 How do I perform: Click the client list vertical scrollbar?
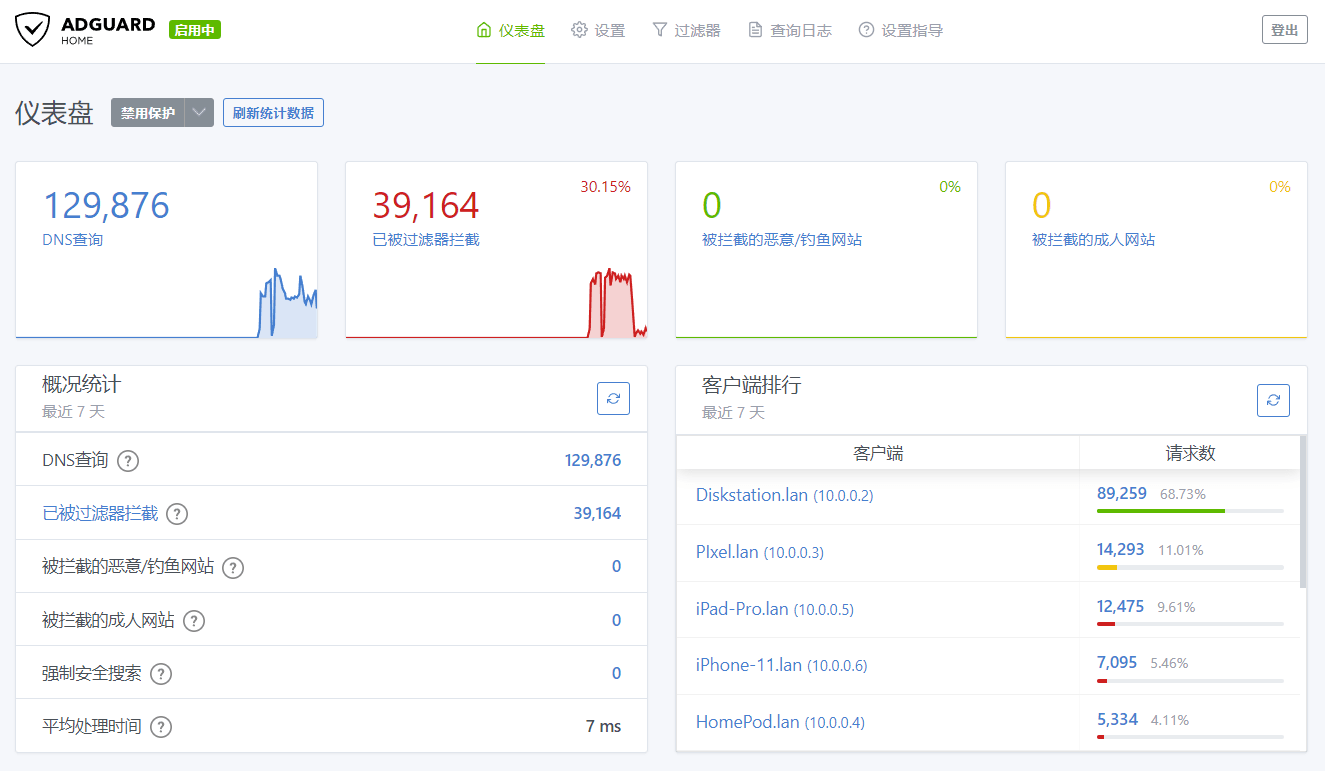coord(1302,510)
